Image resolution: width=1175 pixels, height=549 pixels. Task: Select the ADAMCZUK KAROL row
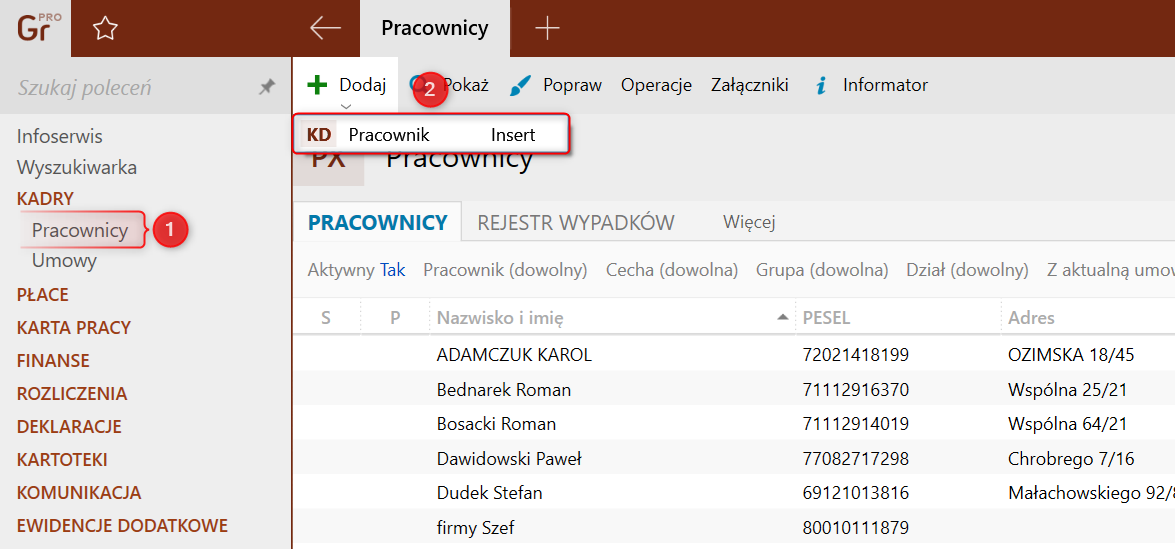pyautogui.click(x=734, y=355)
